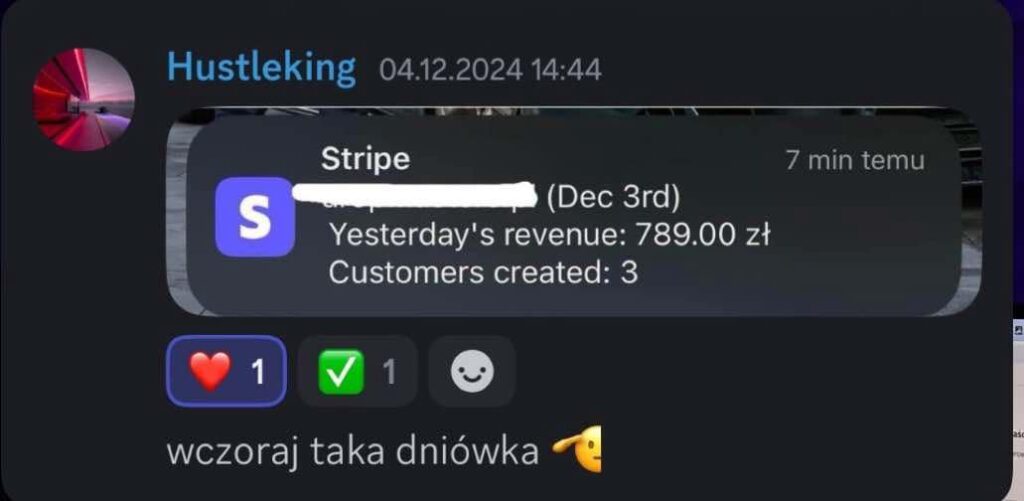Toggle the green checkmark reaction
1024x501 pixels.
(357, 371)
